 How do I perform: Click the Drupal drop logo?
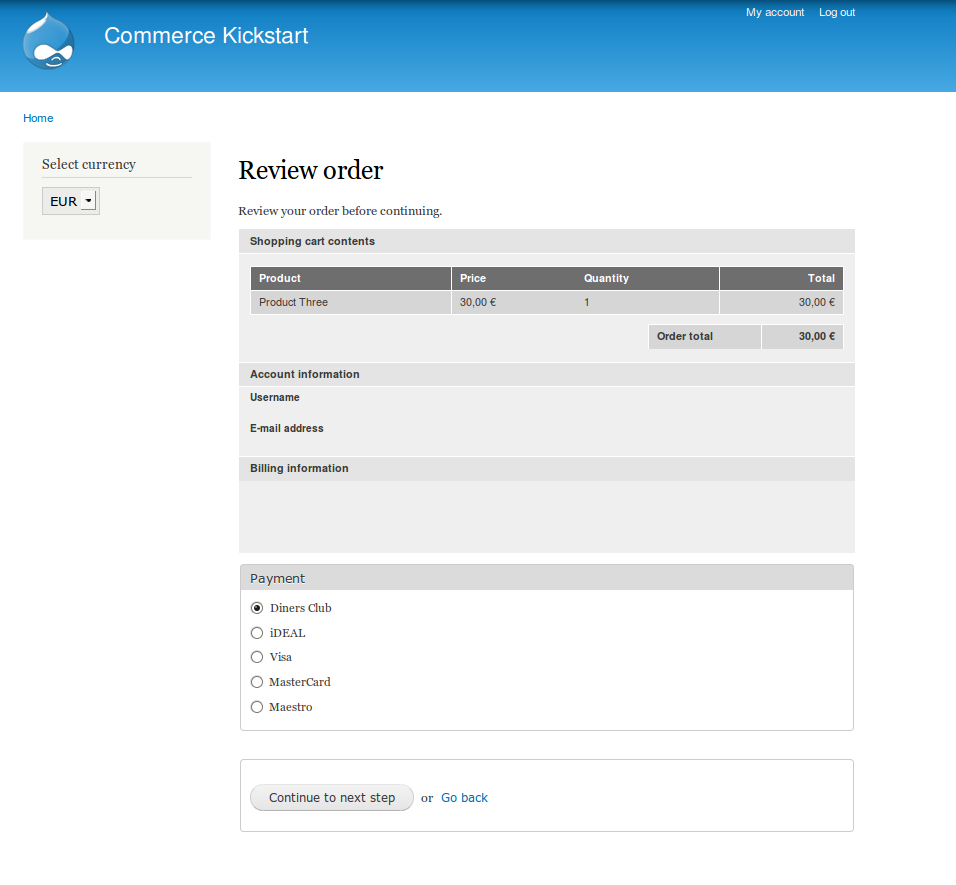(x=49, y=40)
